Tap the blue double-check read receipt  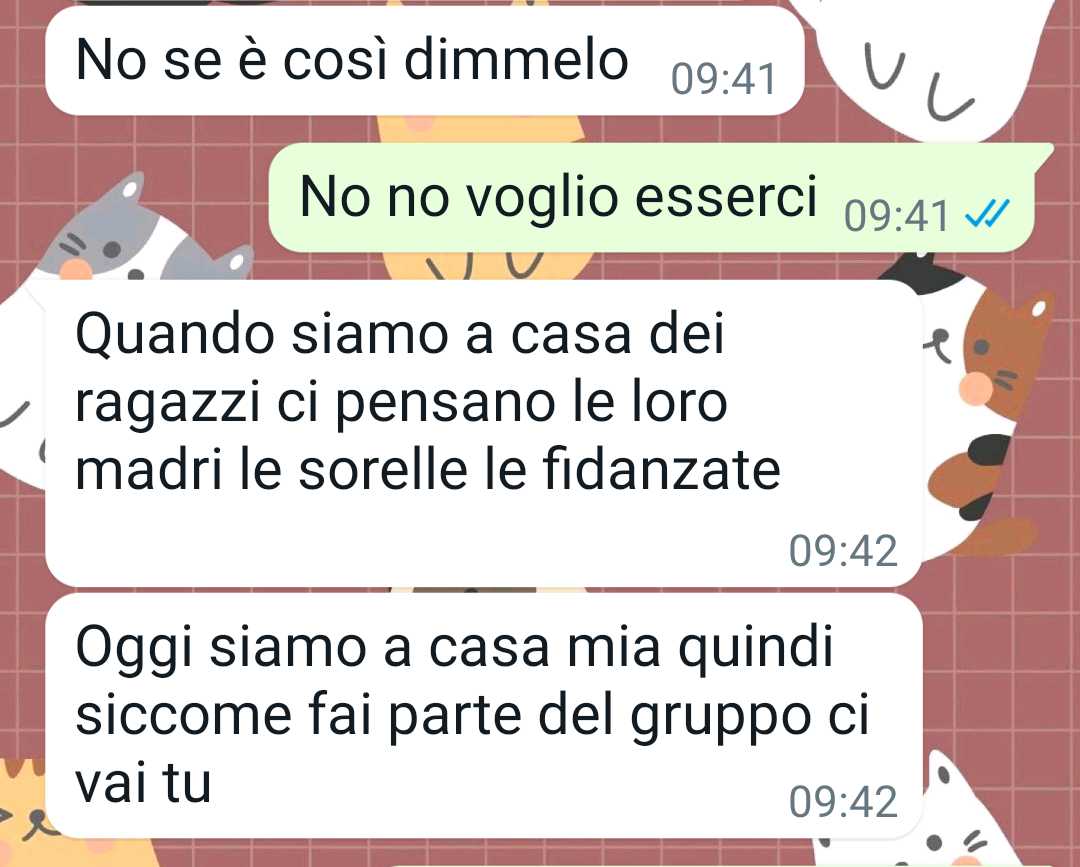point(987,214)
